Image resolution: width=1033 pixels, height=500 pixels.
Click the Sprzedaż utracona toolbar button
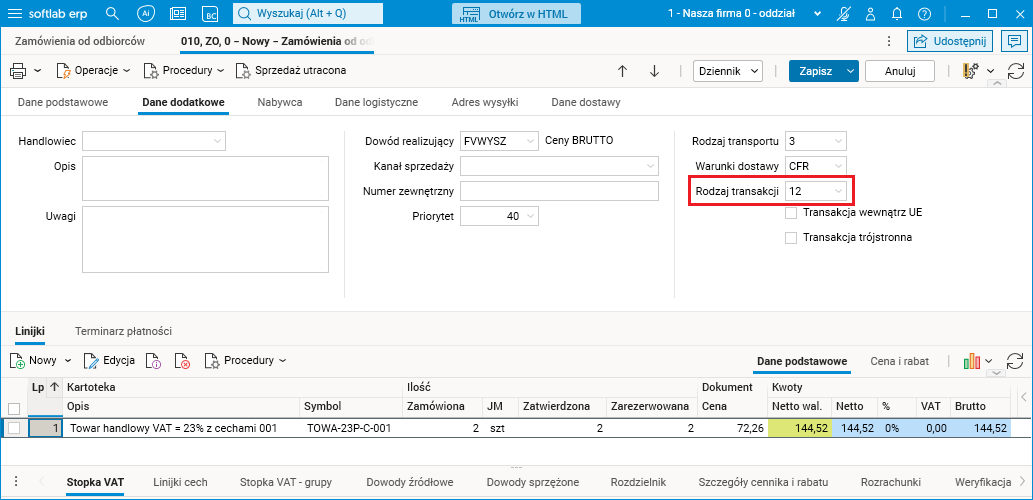pos(291,71)
